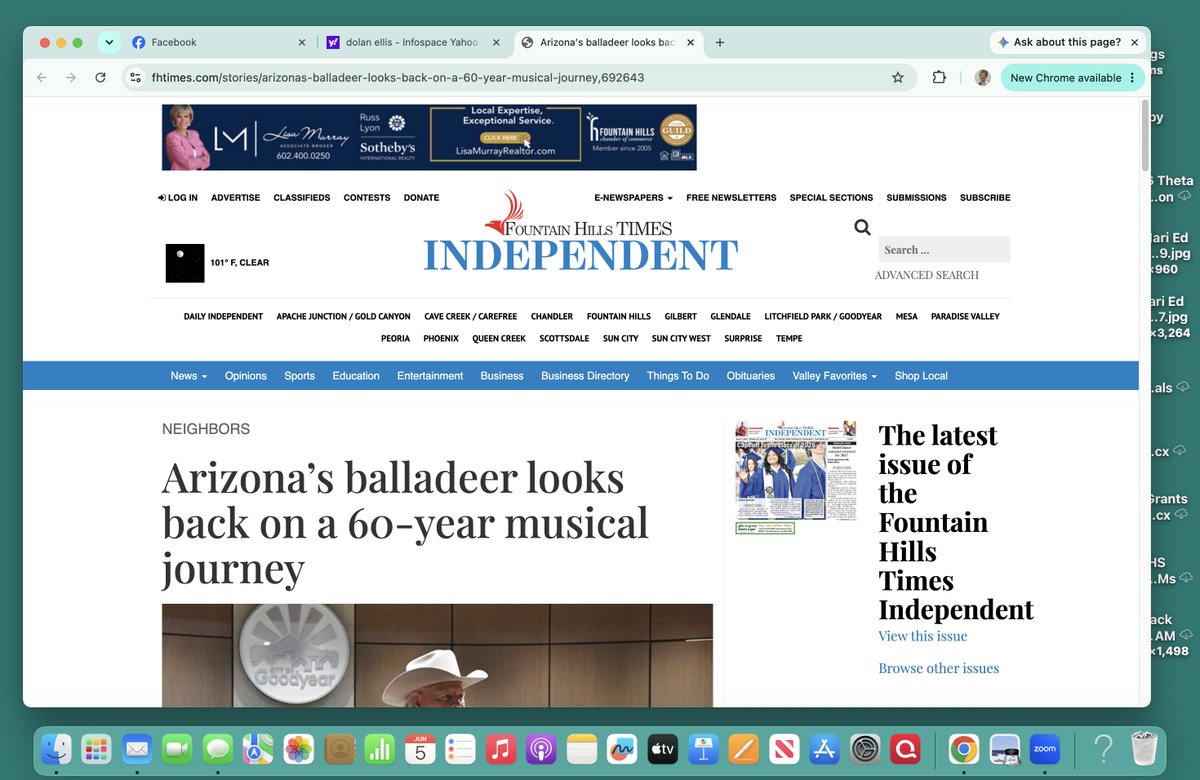Open the latest issue newspaper thumbnail
Screen dimensions: 1200x780
pos(796,477)
